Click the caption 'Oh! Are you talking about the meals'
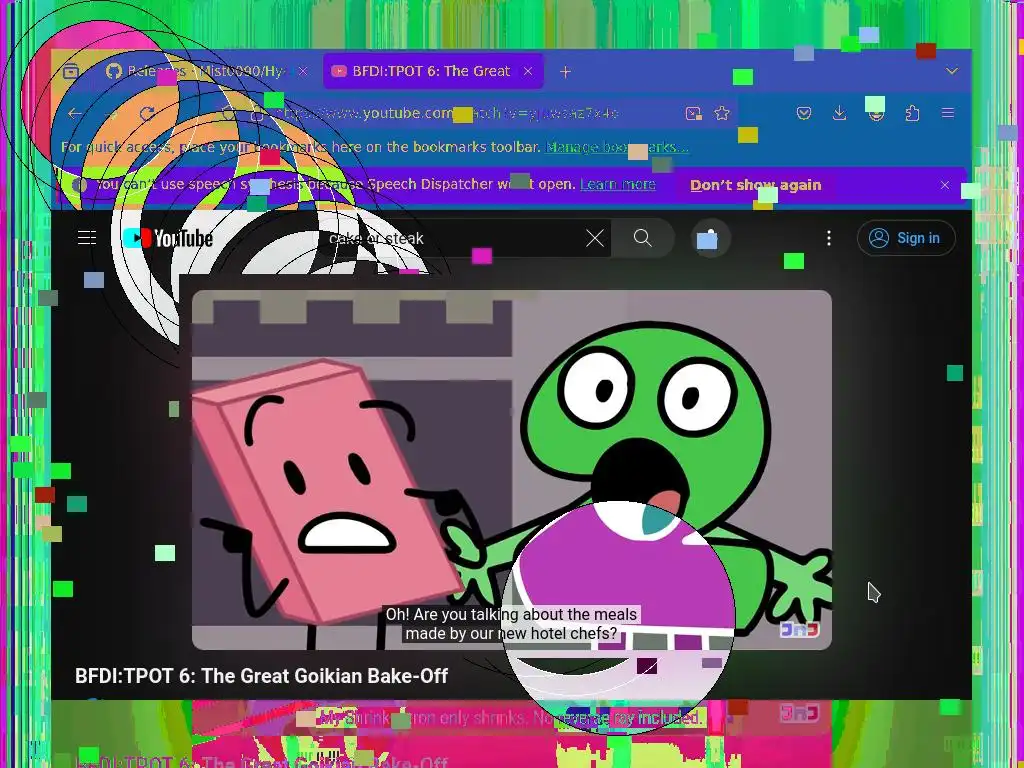This screenshot has height=768, width=1024. [511, 615]
